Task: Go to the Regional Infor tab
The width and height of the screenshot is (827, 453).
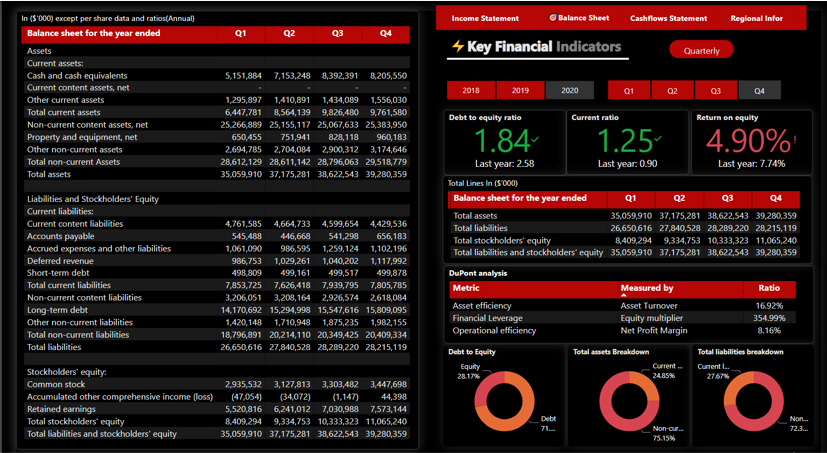Action: (756, 18)
